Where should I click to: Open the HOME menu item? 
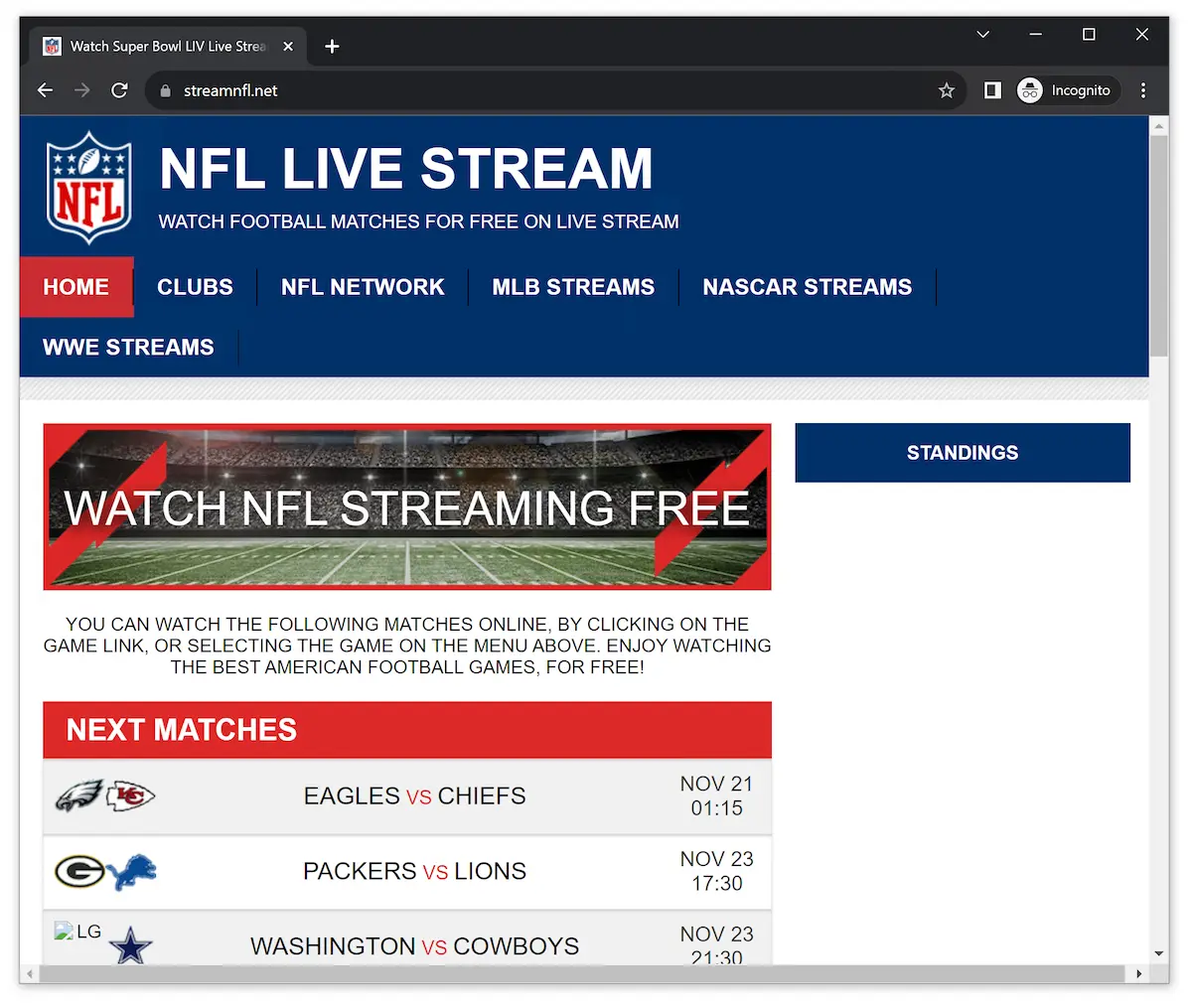coord(76,287)
